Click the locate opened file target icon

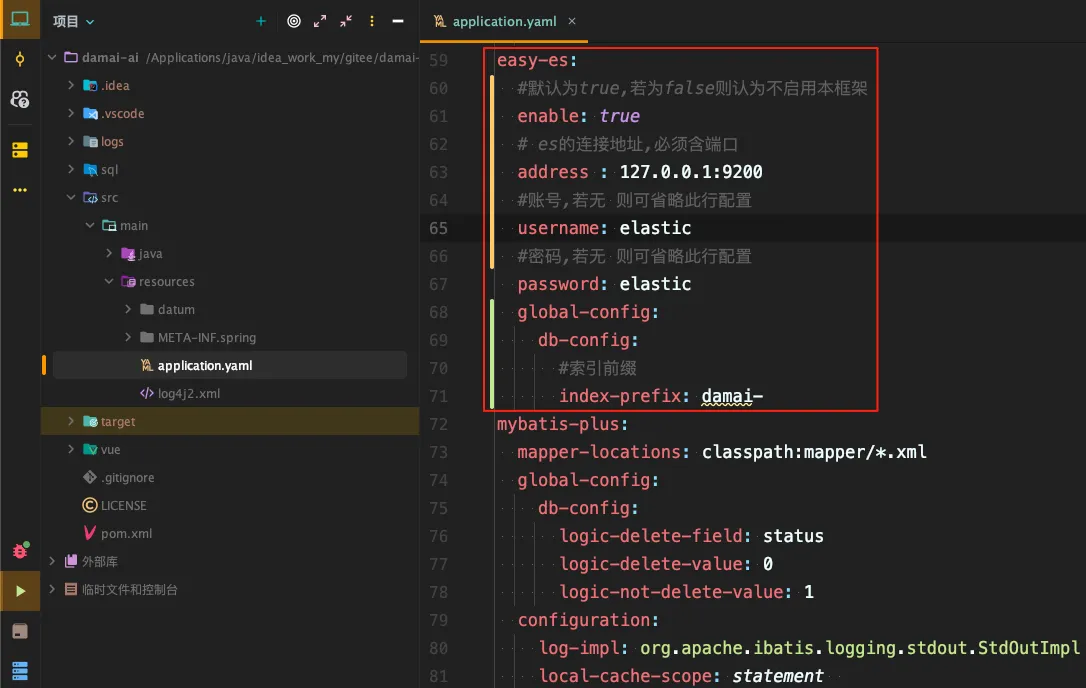pyautogui.click(x=293, y=21)
